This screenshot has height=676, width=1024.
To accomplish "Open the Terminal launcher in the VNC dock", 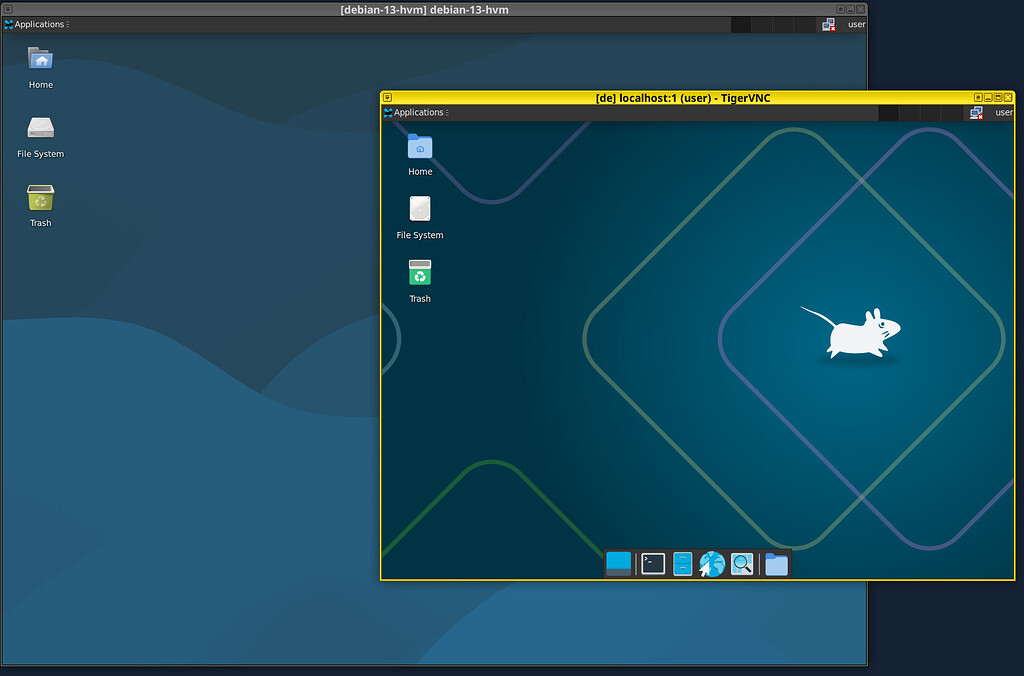I will [x=653, y=564].
